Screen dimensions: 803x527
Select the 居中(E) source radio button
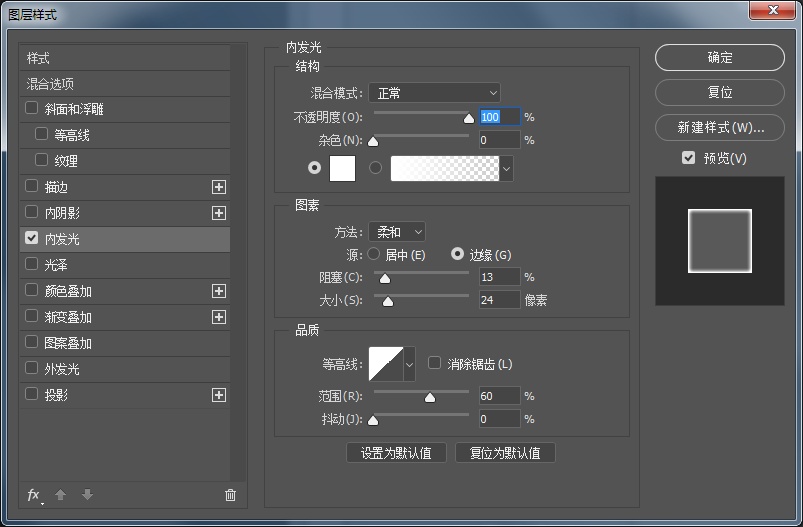[x=373, y=254]
